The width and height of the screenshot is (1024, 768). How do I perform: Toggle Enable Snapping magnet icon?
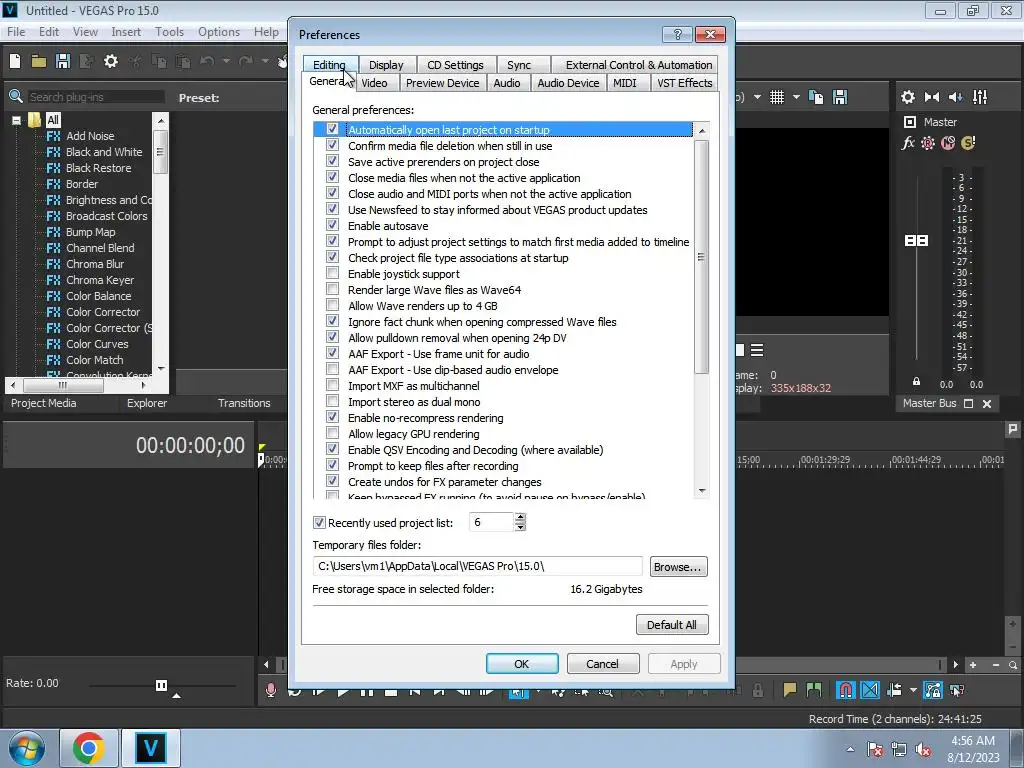coord(845,690)
